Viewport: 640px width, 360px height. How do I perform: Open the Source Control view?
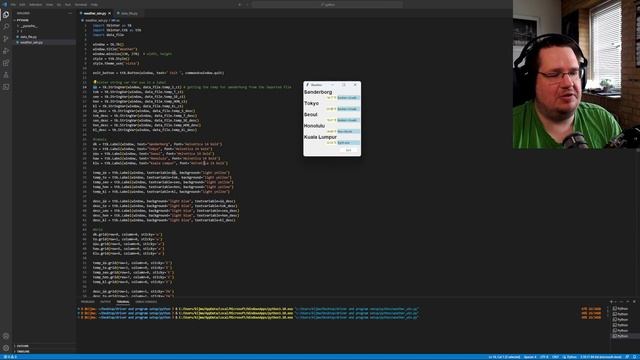click(x=6, y=39)
